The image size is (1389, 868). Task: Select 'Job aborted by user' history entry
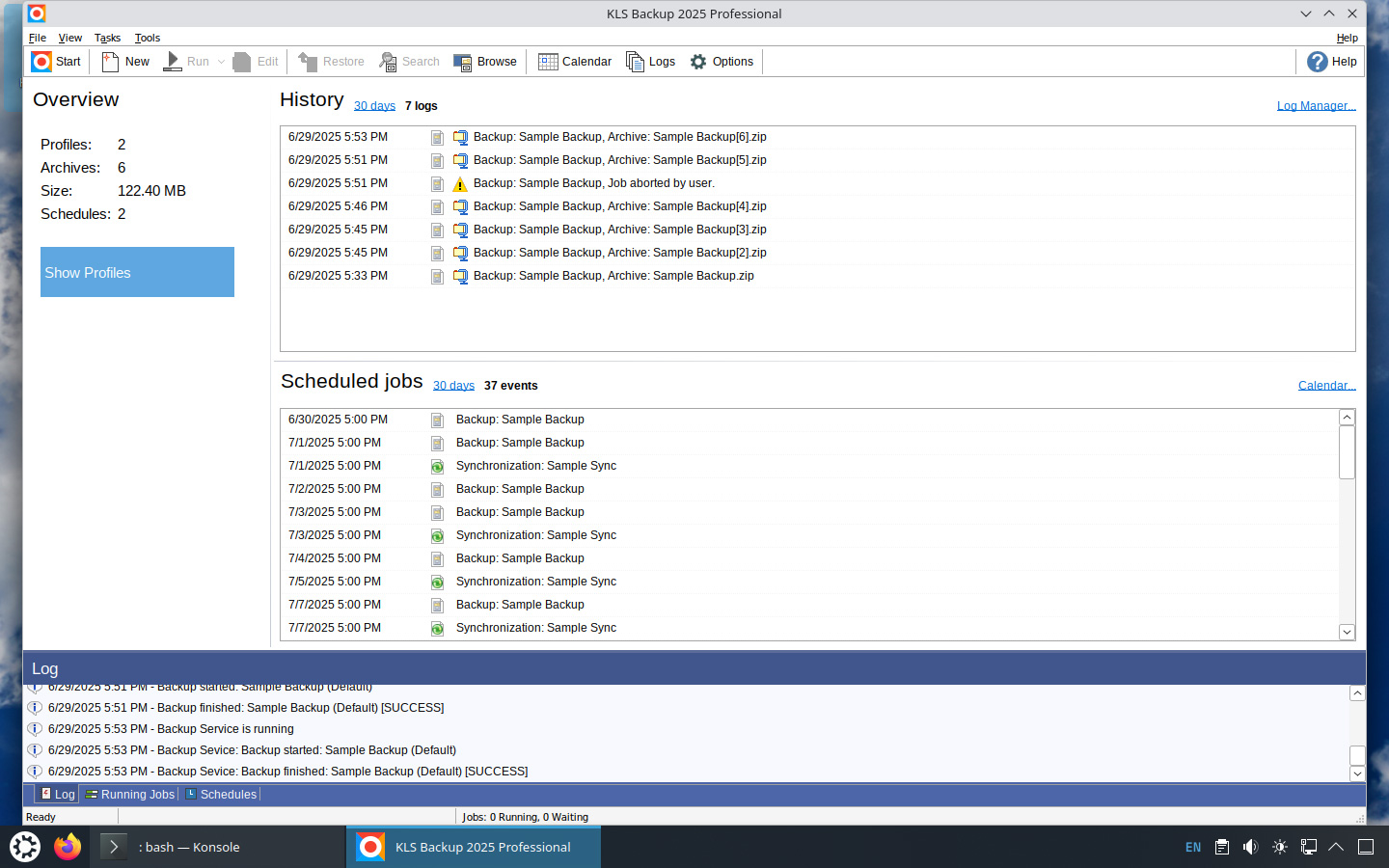point(817,183)
